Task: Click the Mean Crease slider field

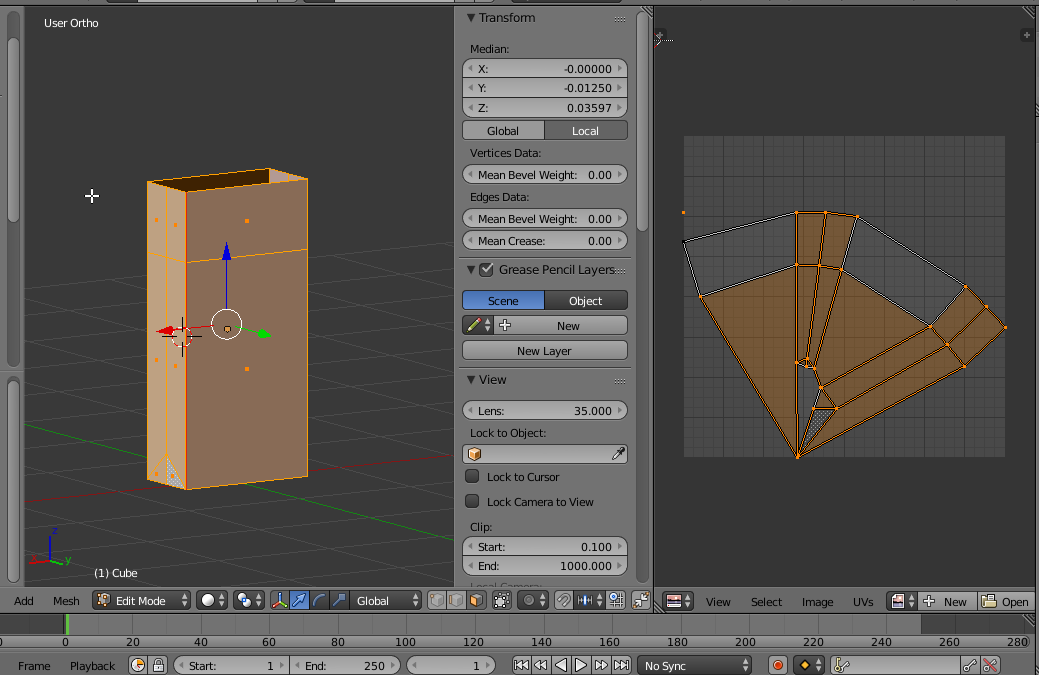Action: pos(545,241)
